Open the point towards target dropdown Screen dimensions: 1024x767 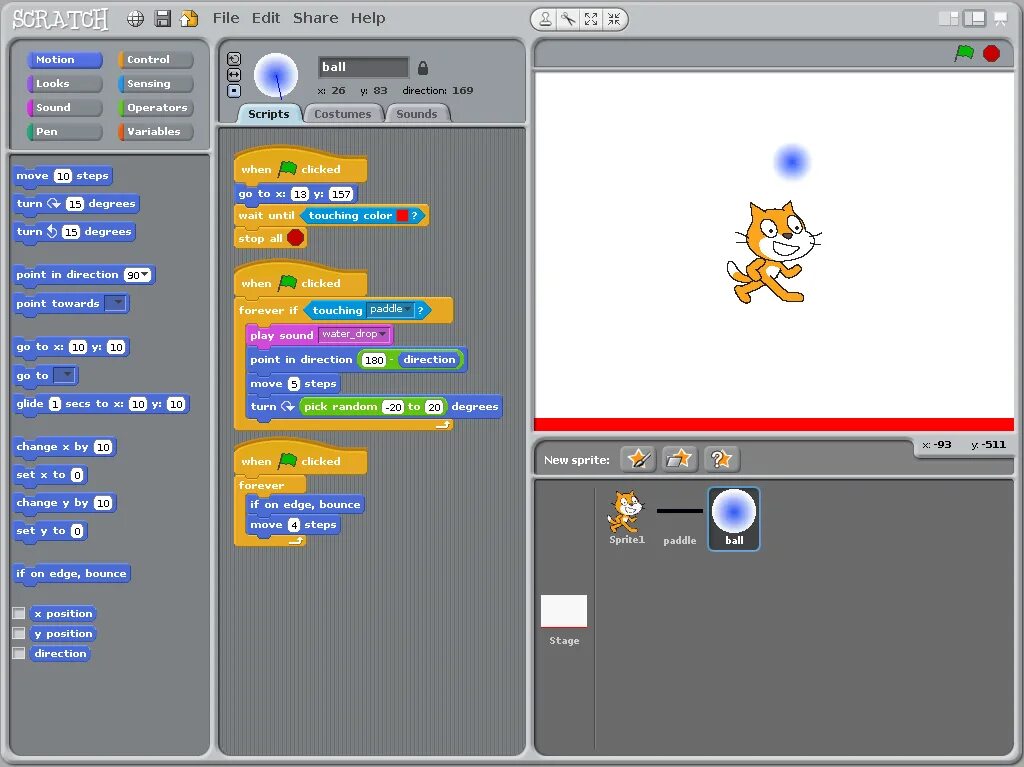point(116,303)
